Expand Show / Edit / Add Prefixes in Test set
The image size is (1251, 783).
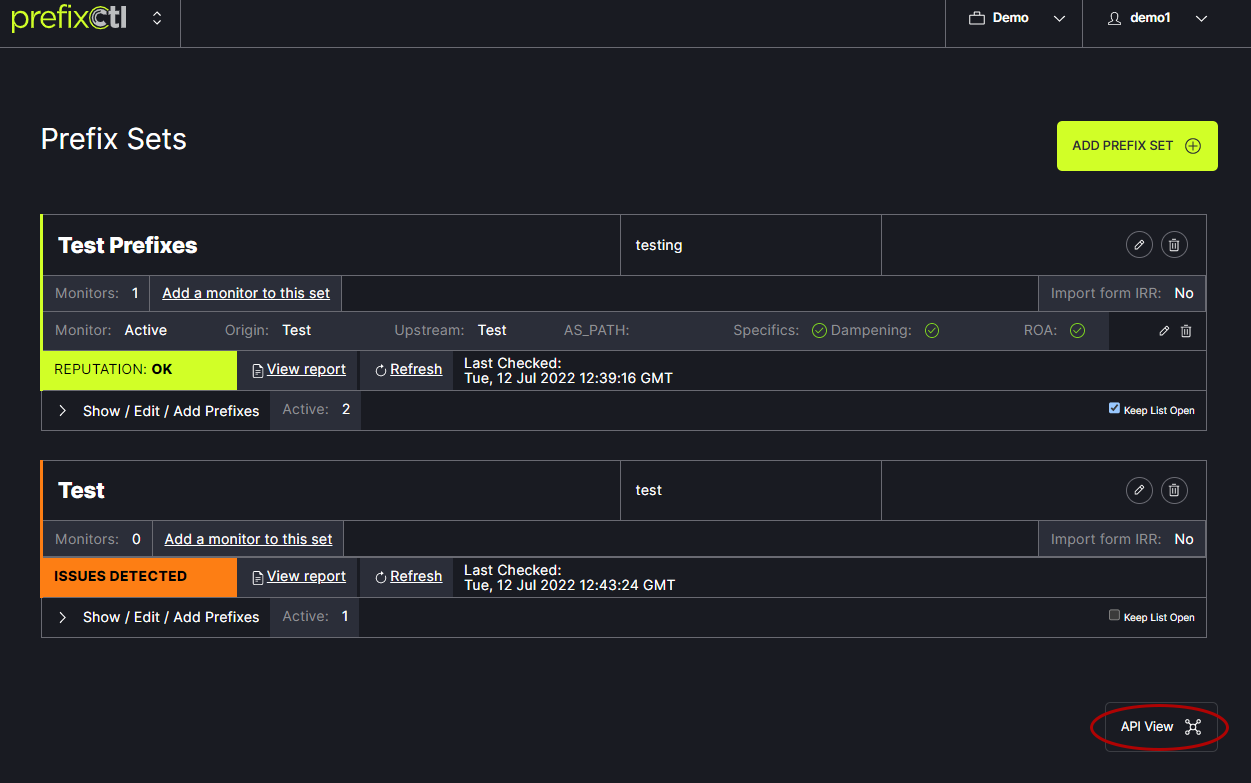click(x=160, y=617)
